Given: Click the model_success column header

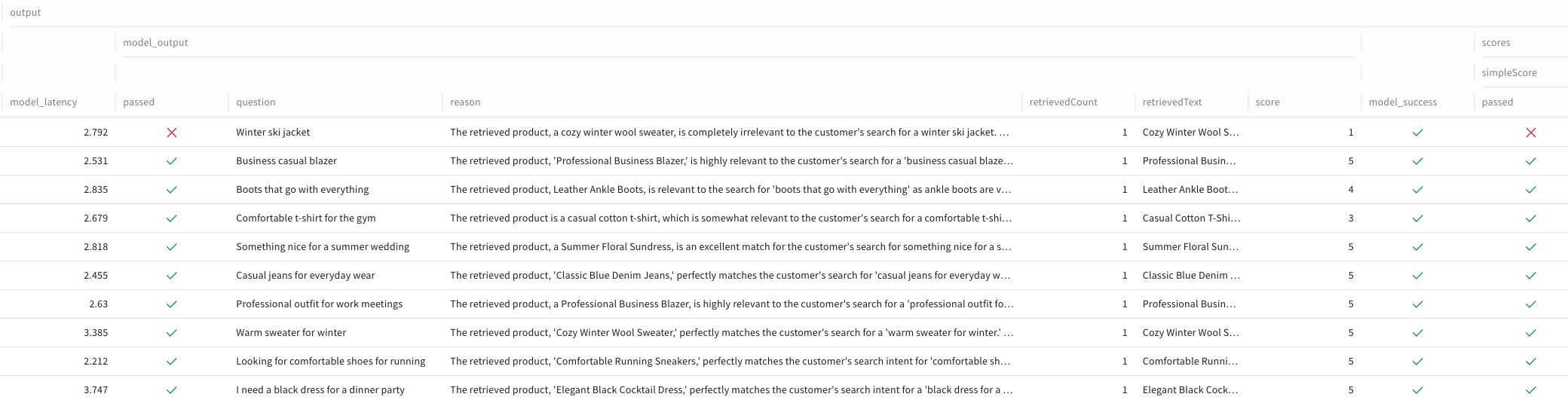Looking at the screenshot, I should click(x=1402, y=102).
